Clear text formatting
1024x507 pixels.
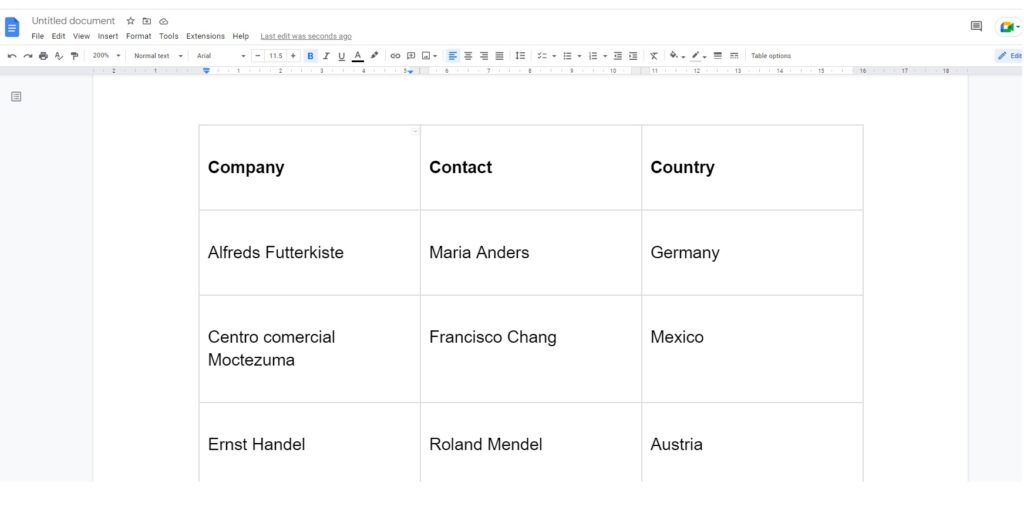click(x=654, y=56)
